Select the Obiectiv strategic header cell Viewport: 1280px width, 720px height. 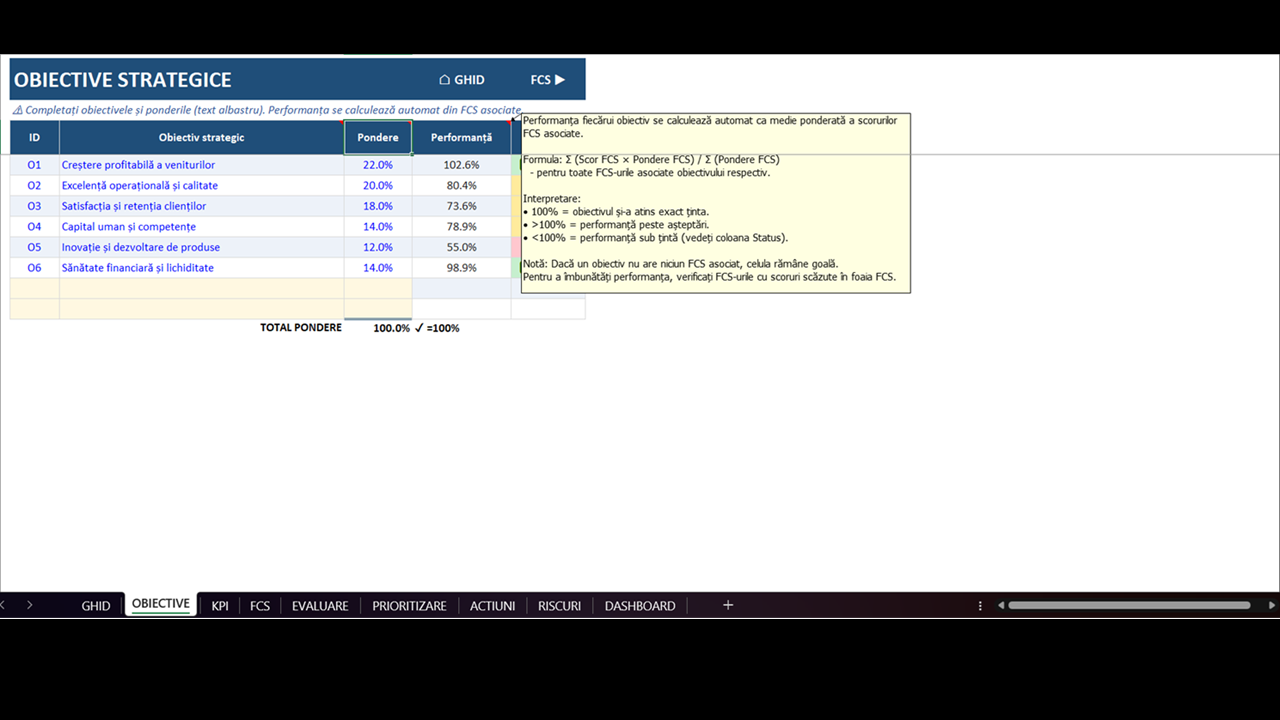201,137
